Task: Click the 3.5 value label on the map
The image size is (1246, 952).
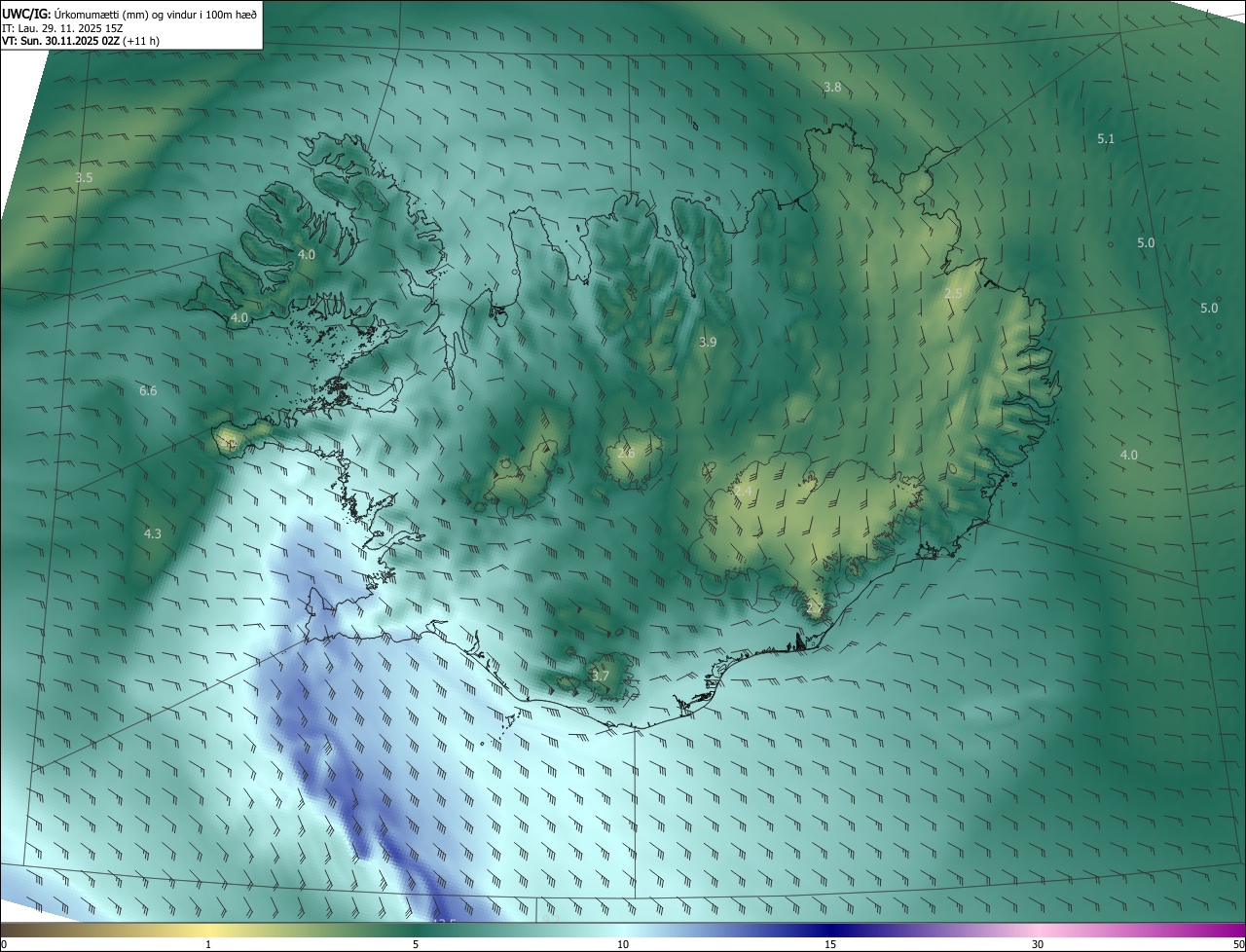Action: [84, 178]
